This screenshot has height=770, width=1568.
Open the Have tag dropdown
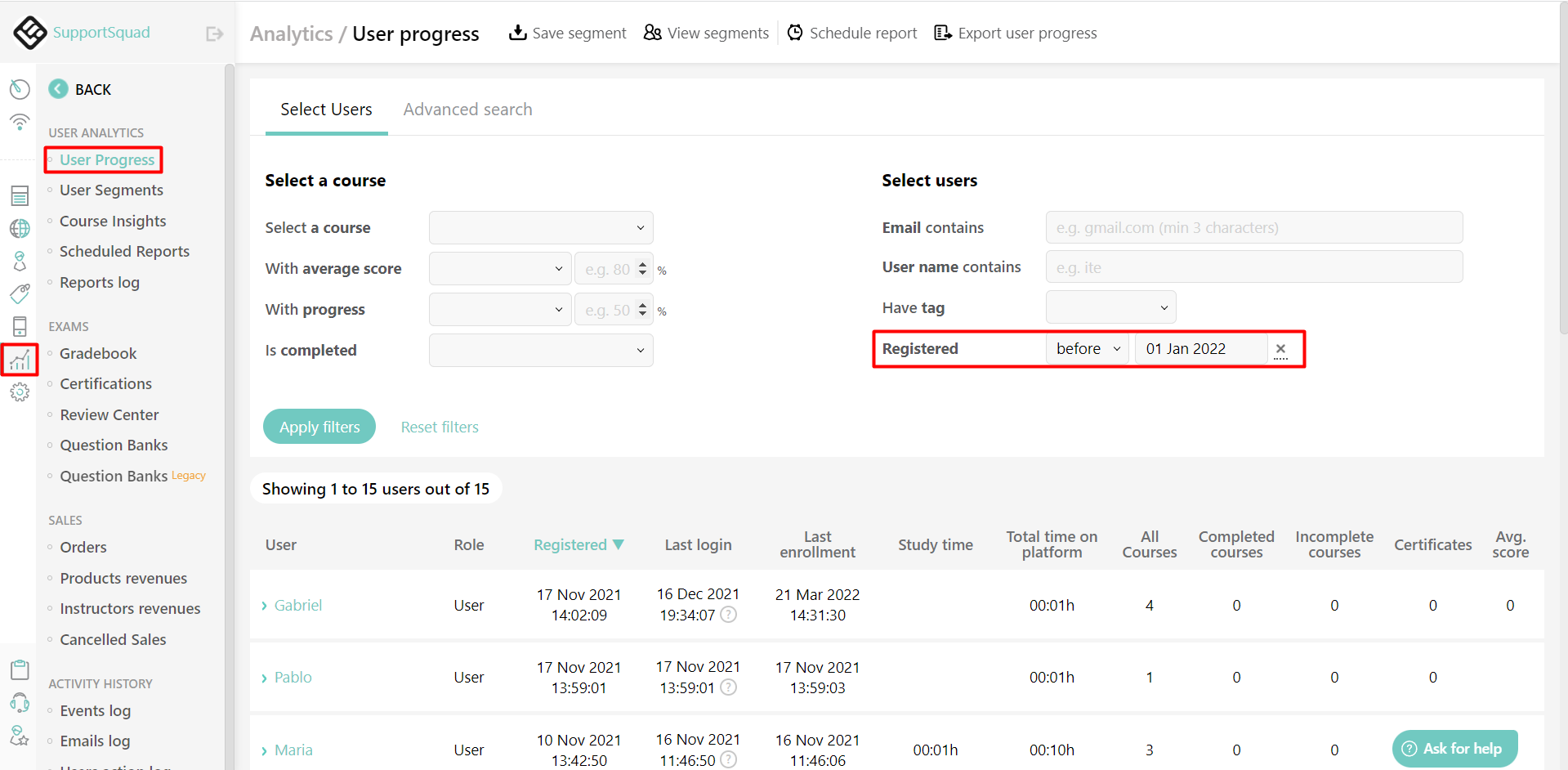coord(1110,307)
